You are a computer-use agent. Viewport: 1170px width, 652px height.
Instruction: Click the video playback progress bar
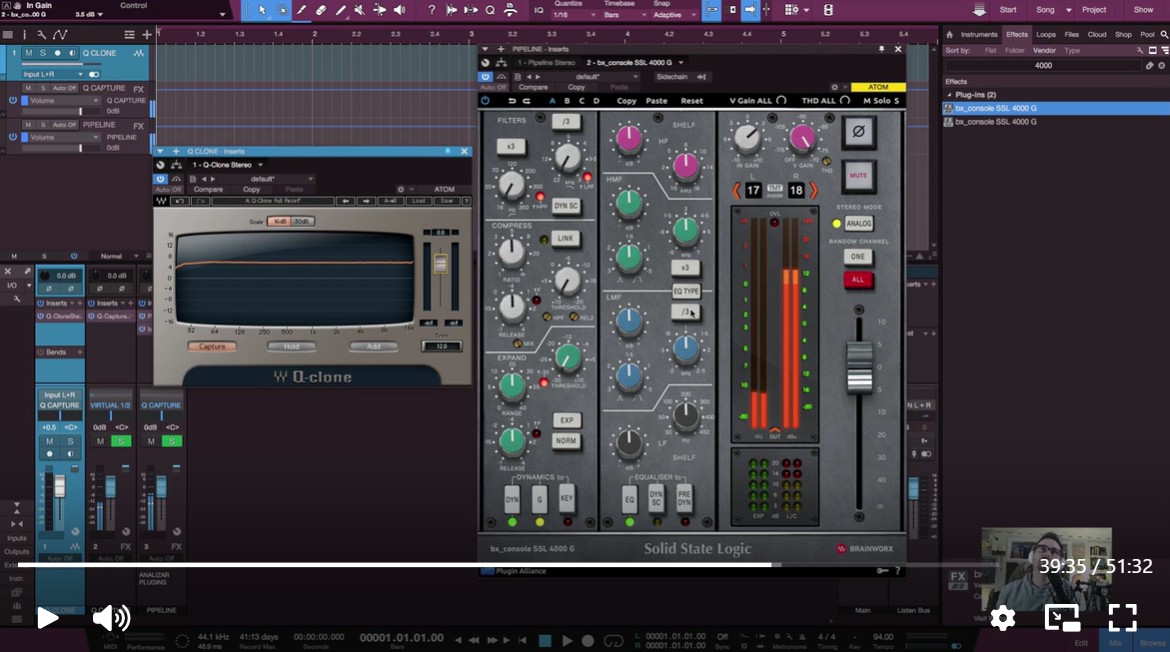click(500, 565)
